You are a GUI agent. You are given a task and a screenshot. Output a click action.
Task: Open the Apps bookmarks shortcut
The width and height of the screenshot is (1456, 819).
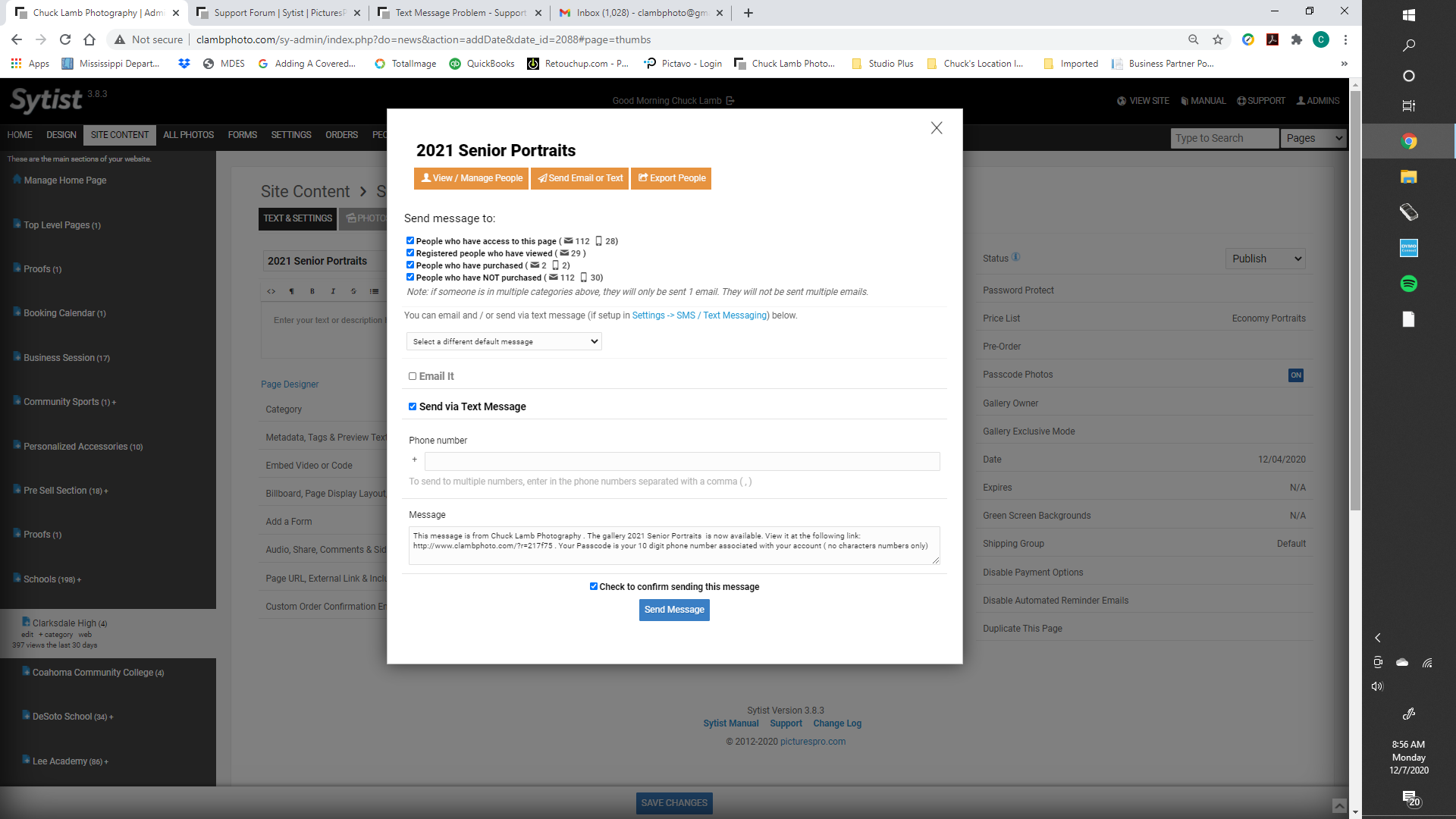click(30, 64)
